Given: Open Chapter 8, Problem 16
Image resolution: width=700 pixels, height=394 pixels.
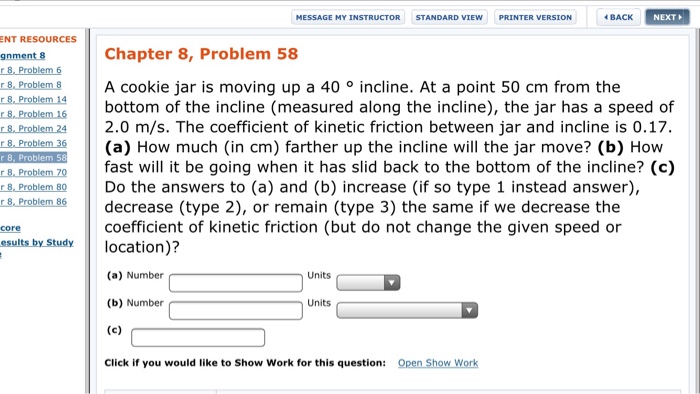Looking at the screenshot, I should pos(33,114).
